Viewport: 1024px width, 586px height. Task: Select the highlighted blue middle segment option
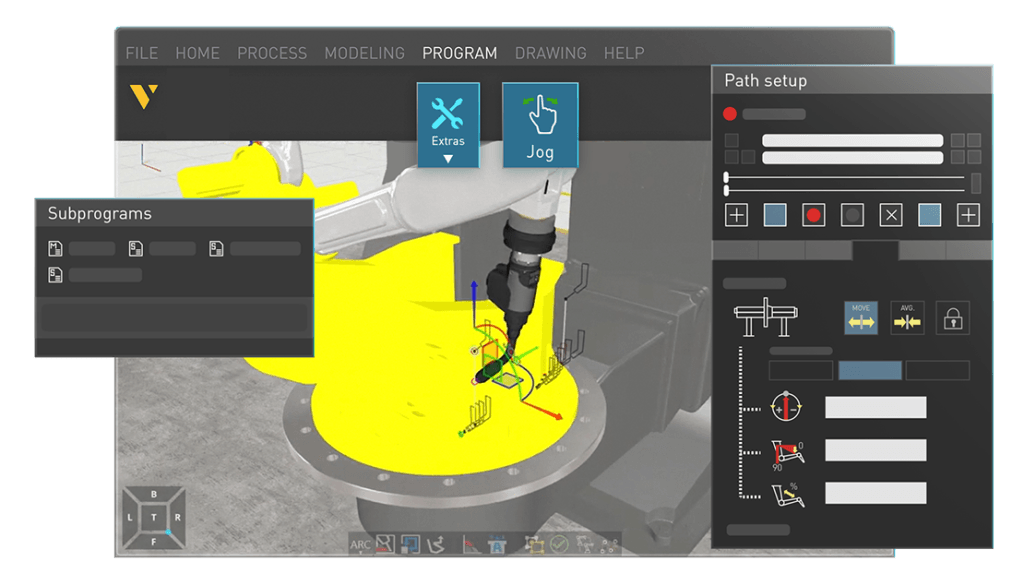tap(870, 370)
